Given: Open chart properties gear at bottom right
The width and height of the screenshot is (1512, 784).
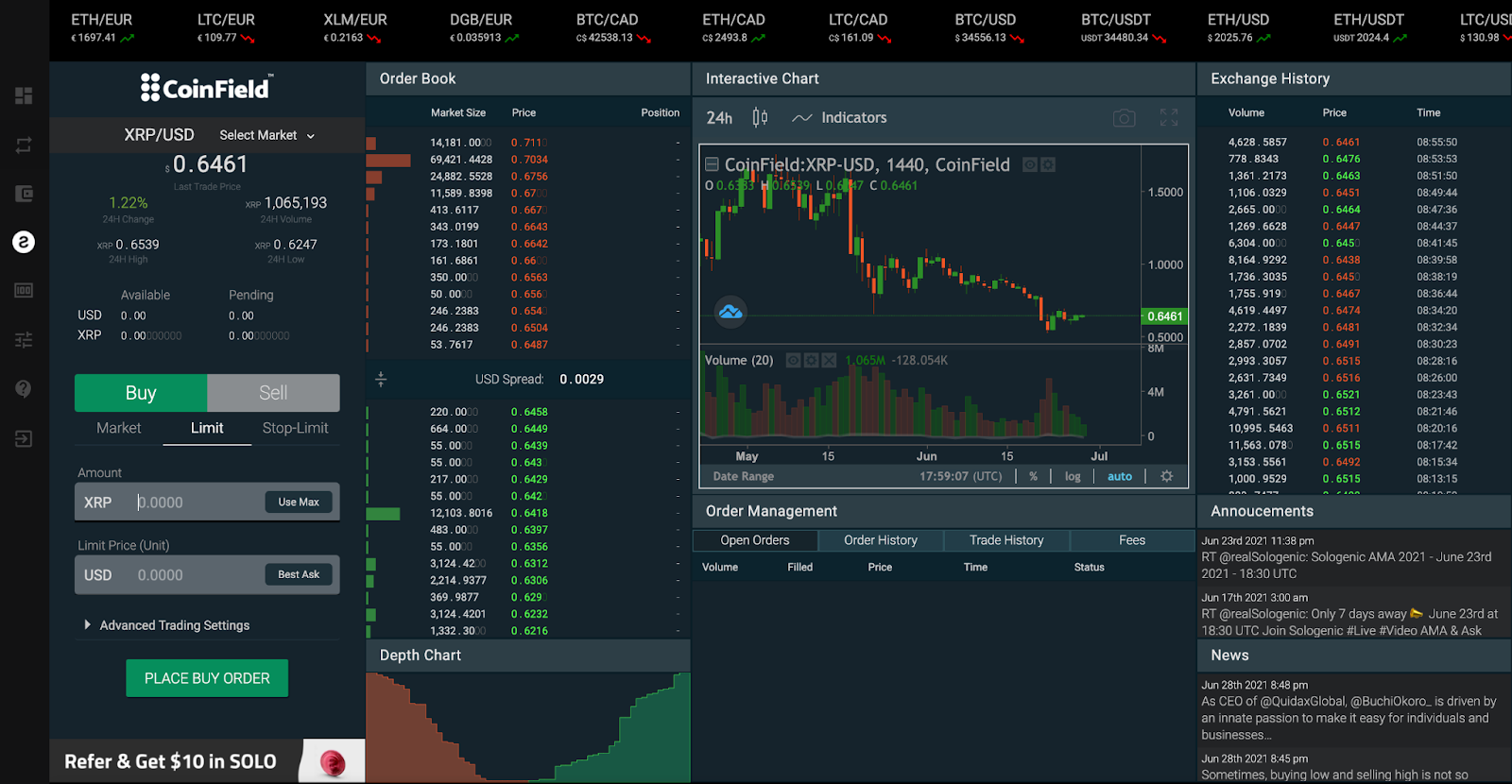Looking at the screenshot, I should pos(1167,476).
